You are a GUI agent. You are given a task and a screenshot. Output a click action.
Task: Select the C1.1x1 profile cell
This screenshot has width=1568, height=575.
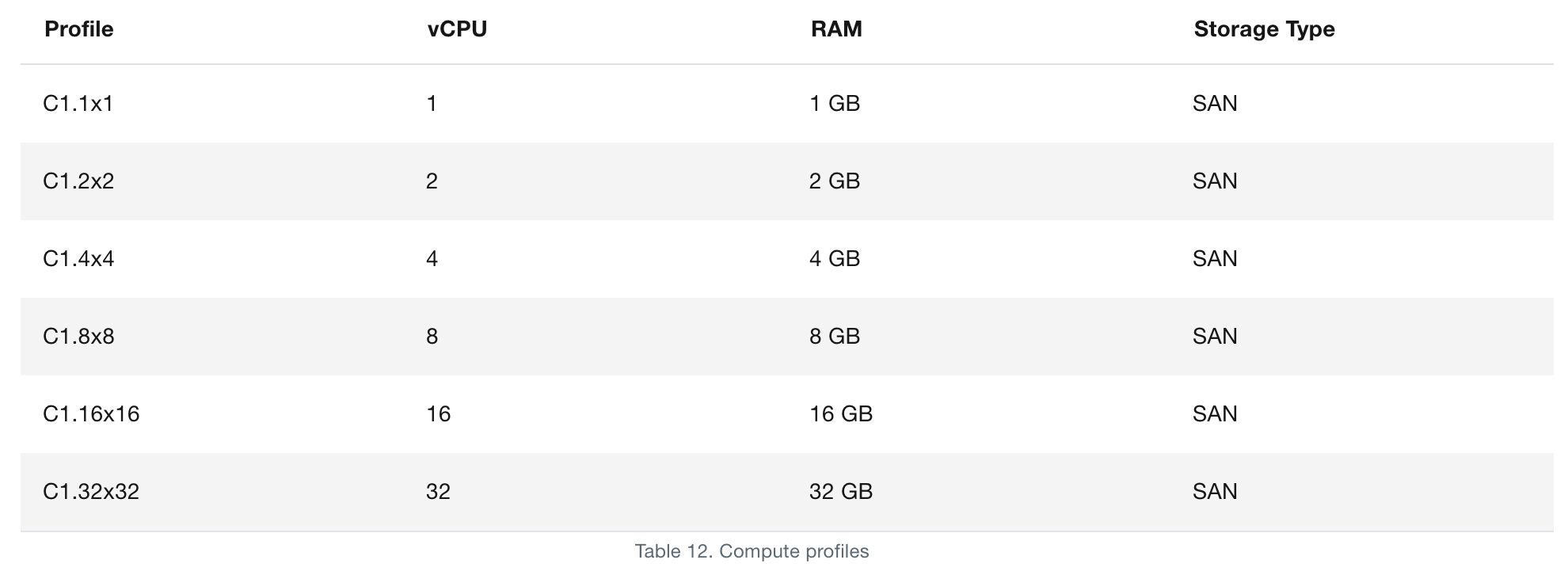click(x=78, y=104)
